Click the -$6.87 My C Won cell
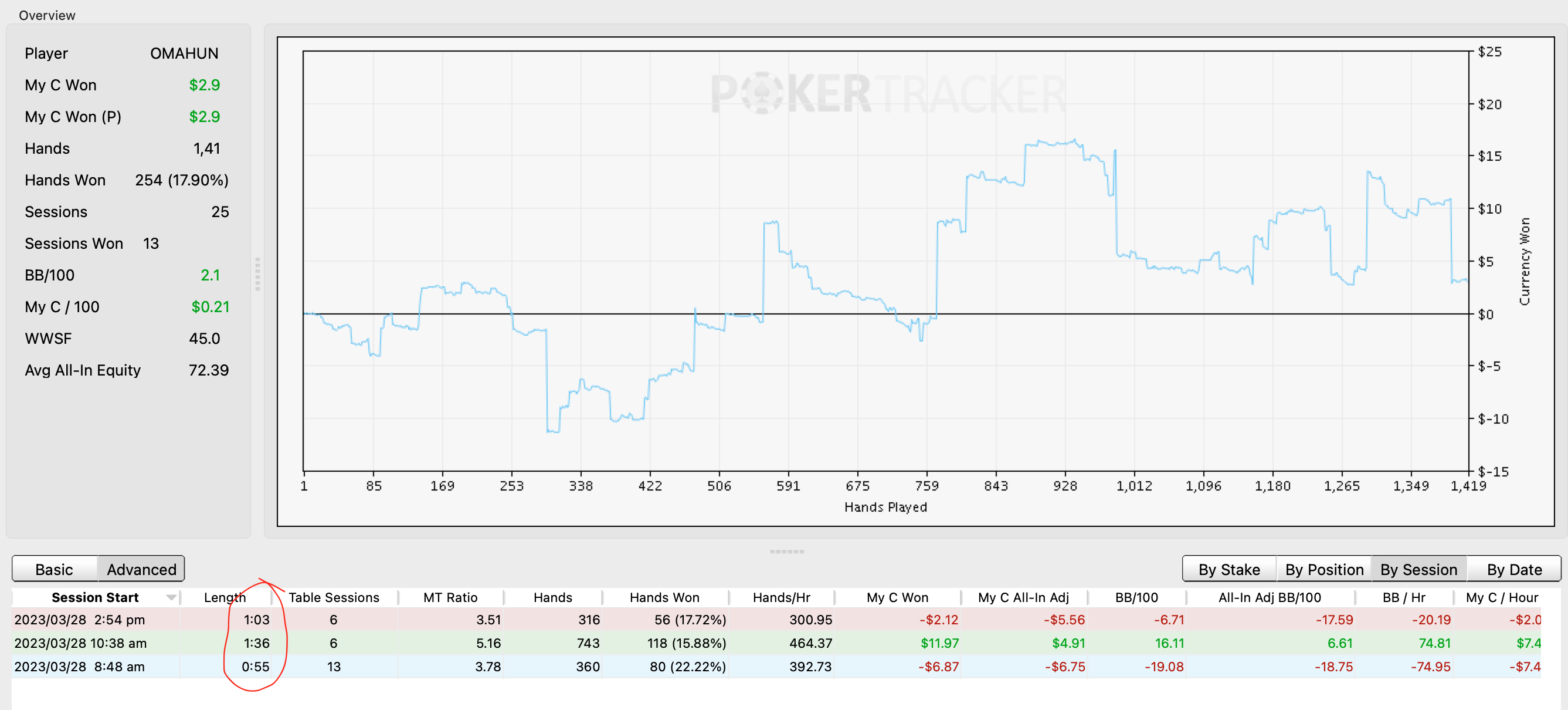Image resolution: width=1568 pixels, height=710 pixels. pos(938,665)
